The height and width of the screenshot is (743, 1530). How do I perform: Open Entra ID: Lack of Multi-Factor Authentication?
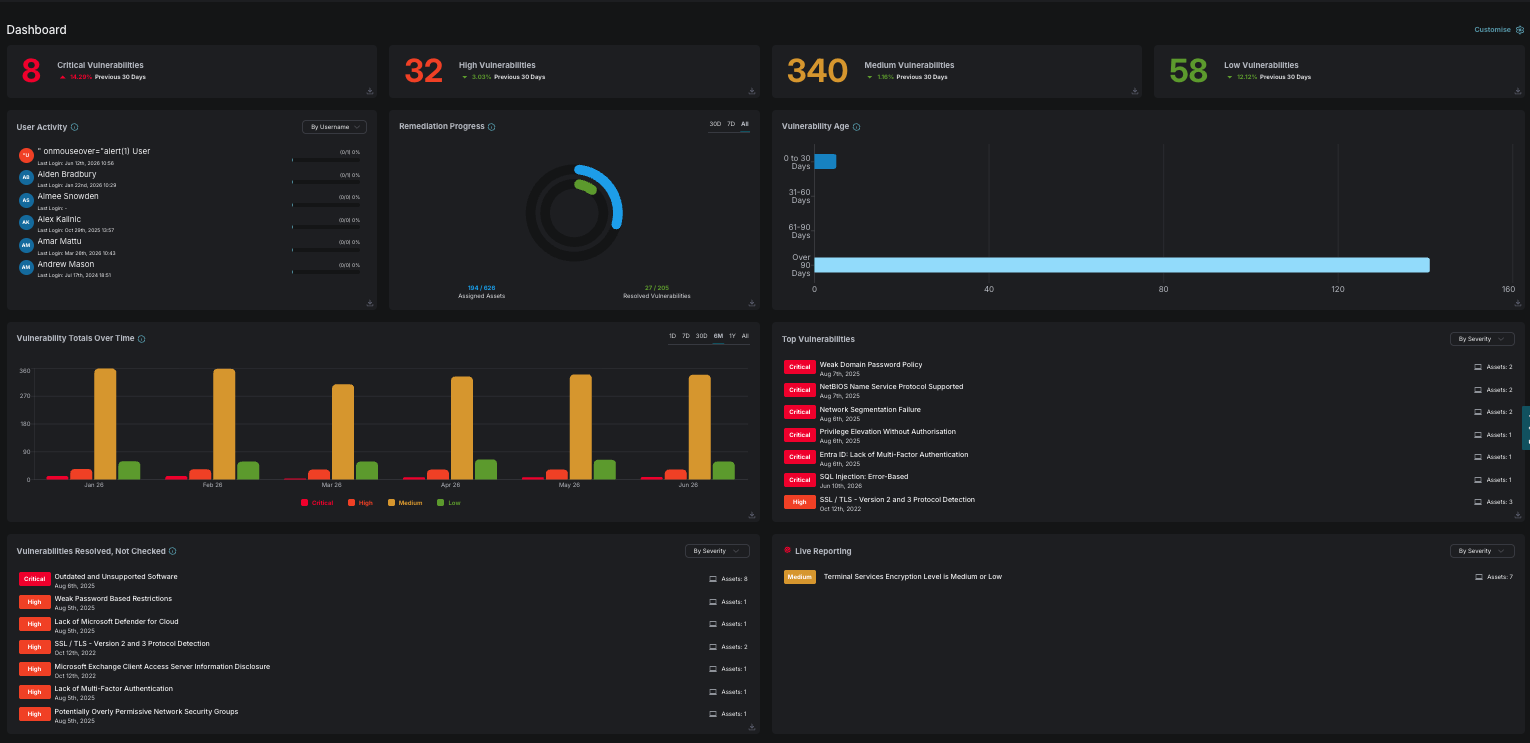(894, 455)
